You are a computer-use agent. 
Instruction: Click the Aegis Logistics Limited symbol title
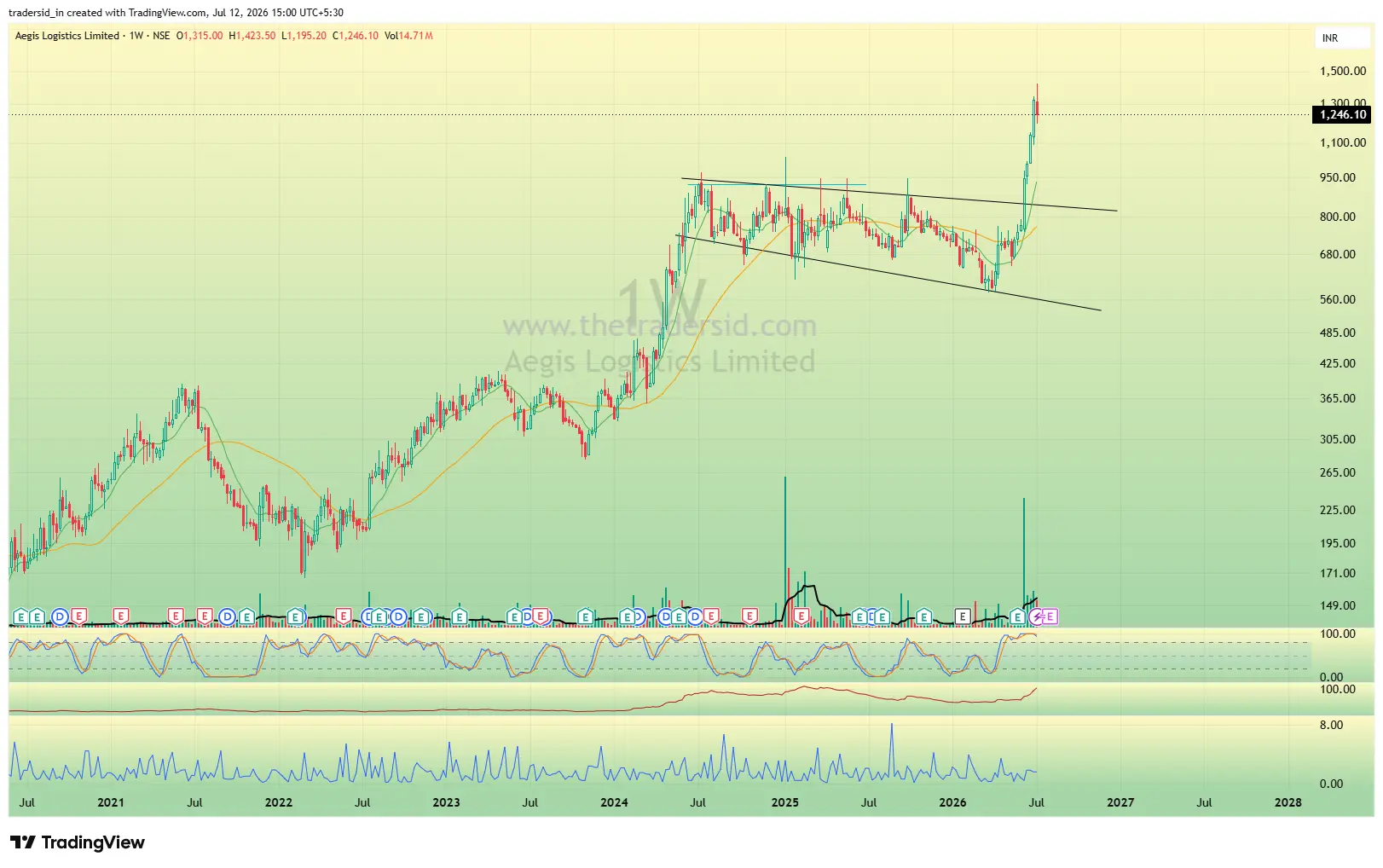tap(67, 36)
